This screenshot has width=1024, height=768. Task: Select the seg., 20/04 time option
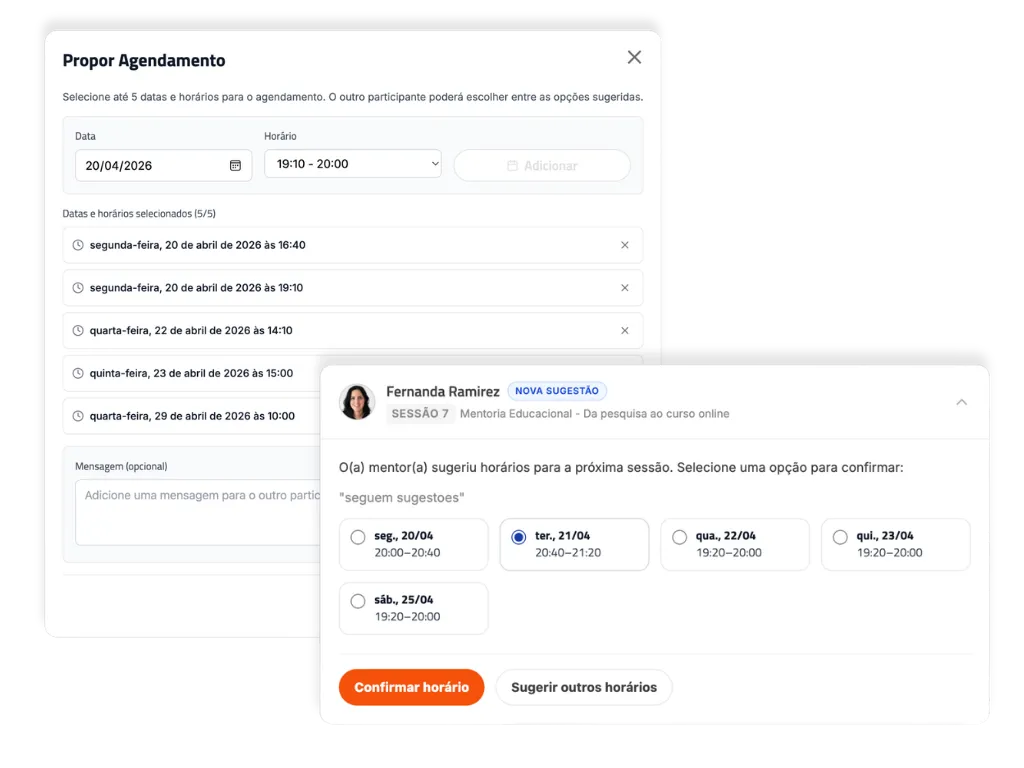(358, 537)
